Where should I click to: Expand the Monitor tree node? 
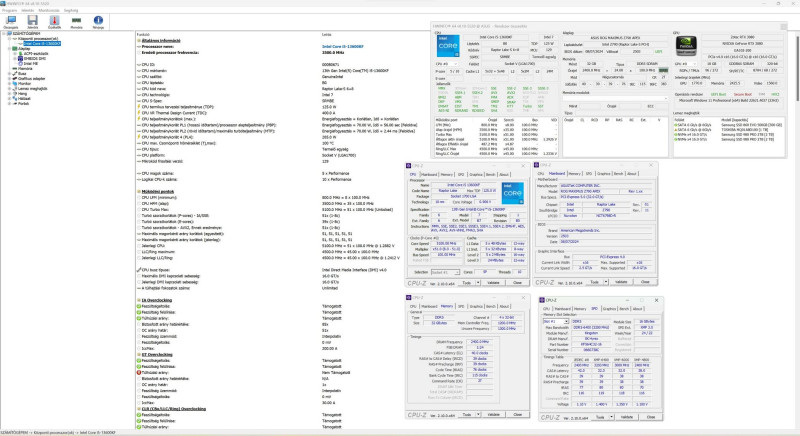(x=9, y=84)
